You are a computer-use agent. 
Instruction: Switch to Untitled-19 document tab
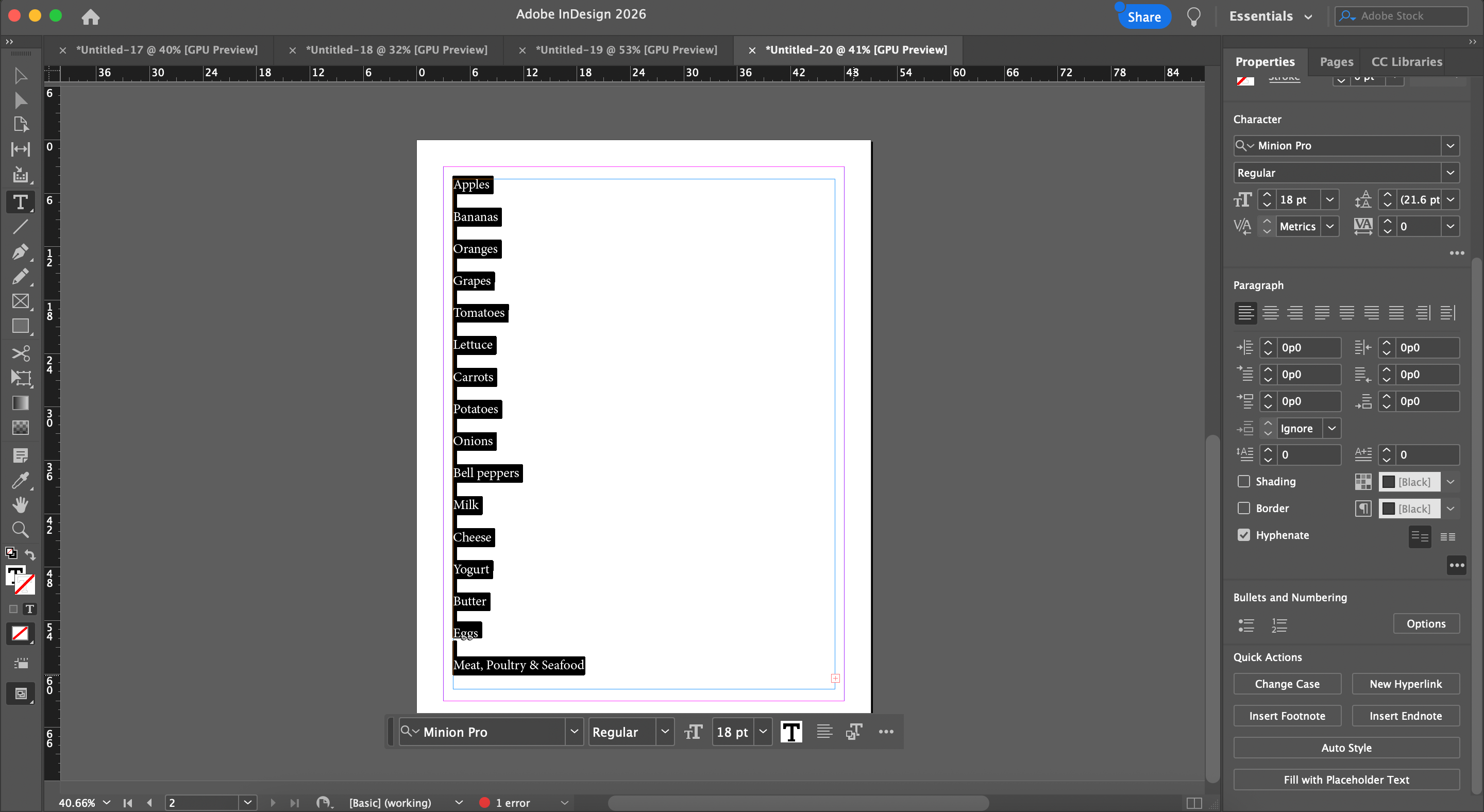pyautogui.click(x=626, y=50)
